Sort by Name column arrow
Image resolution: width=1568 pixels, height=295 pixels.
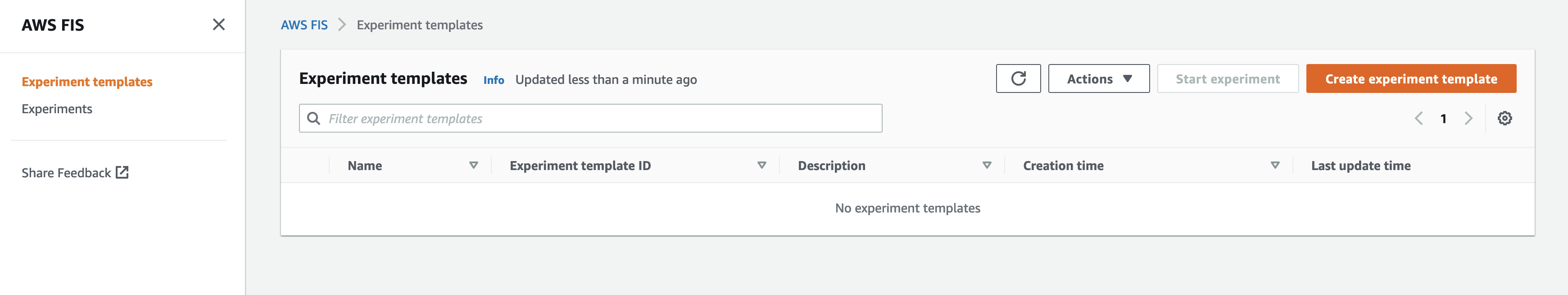(474, 165)
